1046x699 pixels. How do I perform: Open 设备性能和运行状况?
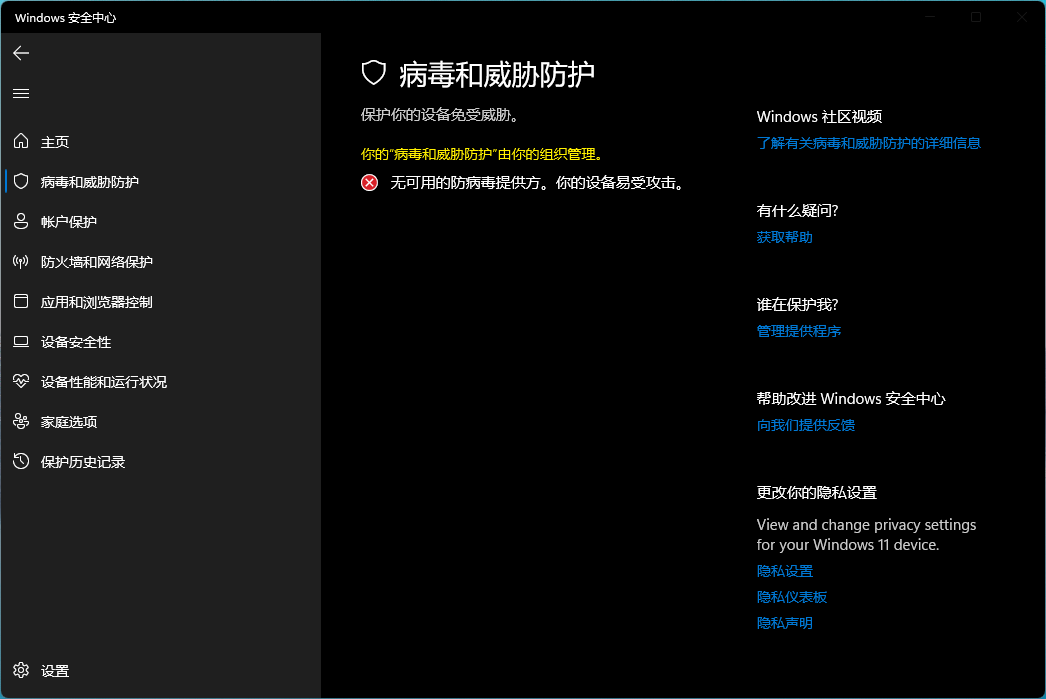coord(161,382)
